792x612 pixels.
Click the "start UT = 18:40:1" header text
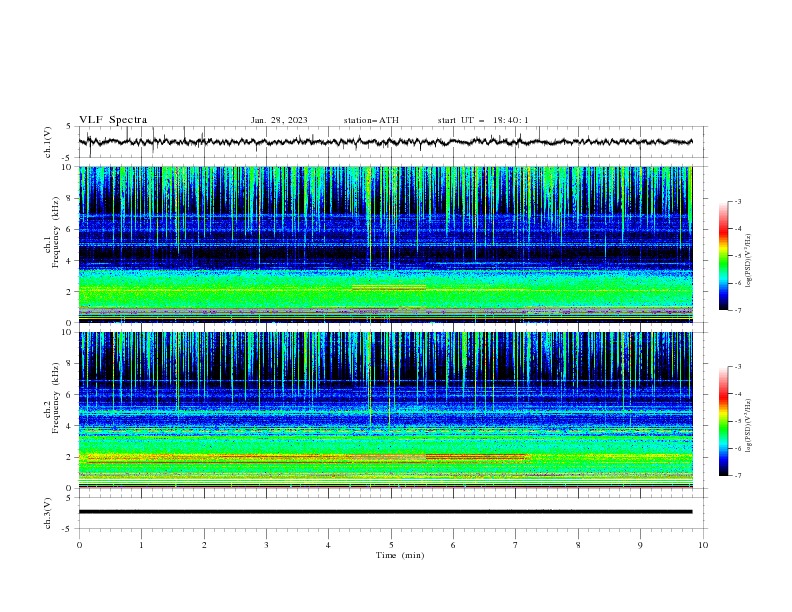pyautogui.click(x=483, y=120)
